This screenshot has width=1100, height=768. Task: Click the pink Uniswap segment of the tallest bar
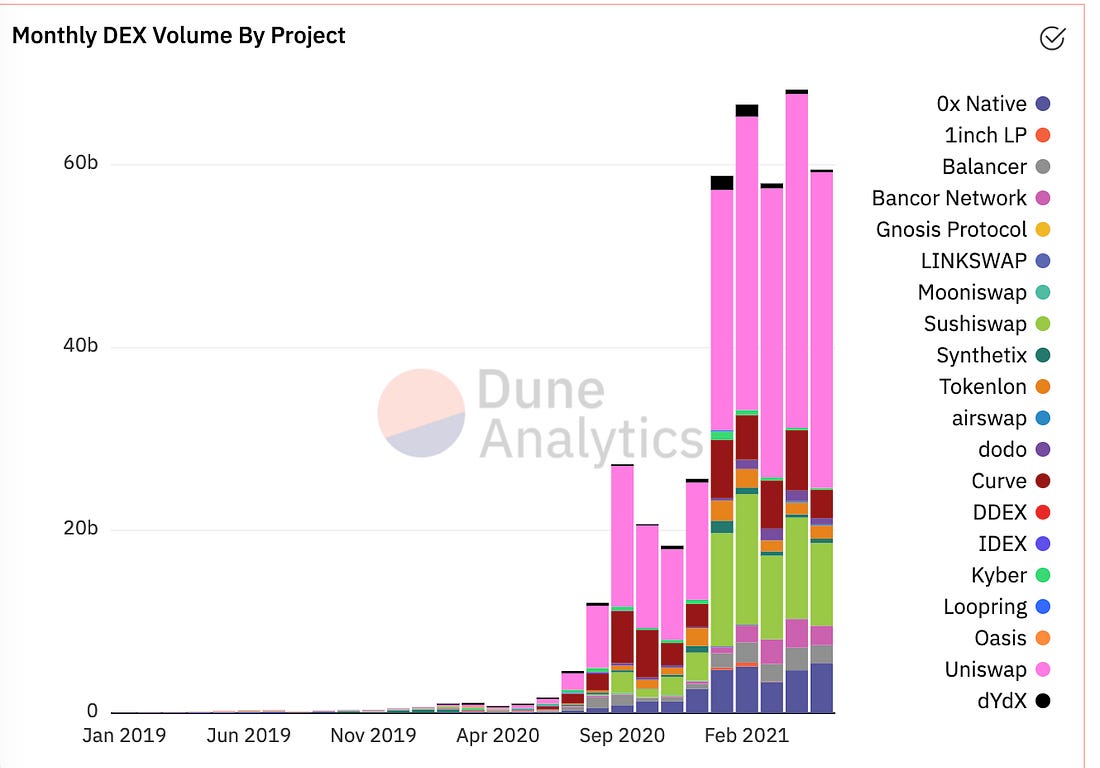tap(797, 260)
